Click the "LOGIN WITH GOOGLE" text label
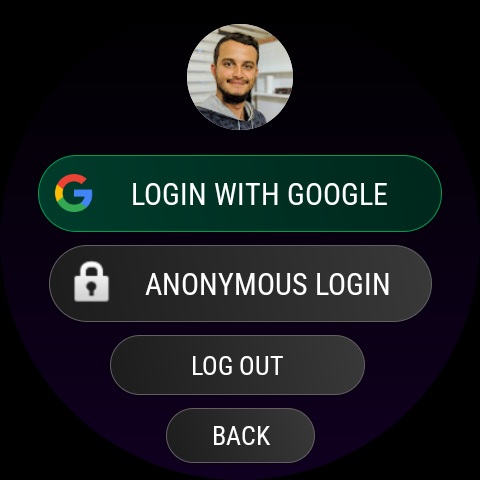Image resolution: width=480 pixels, height=480 pixels. click(x=260, y=194)
